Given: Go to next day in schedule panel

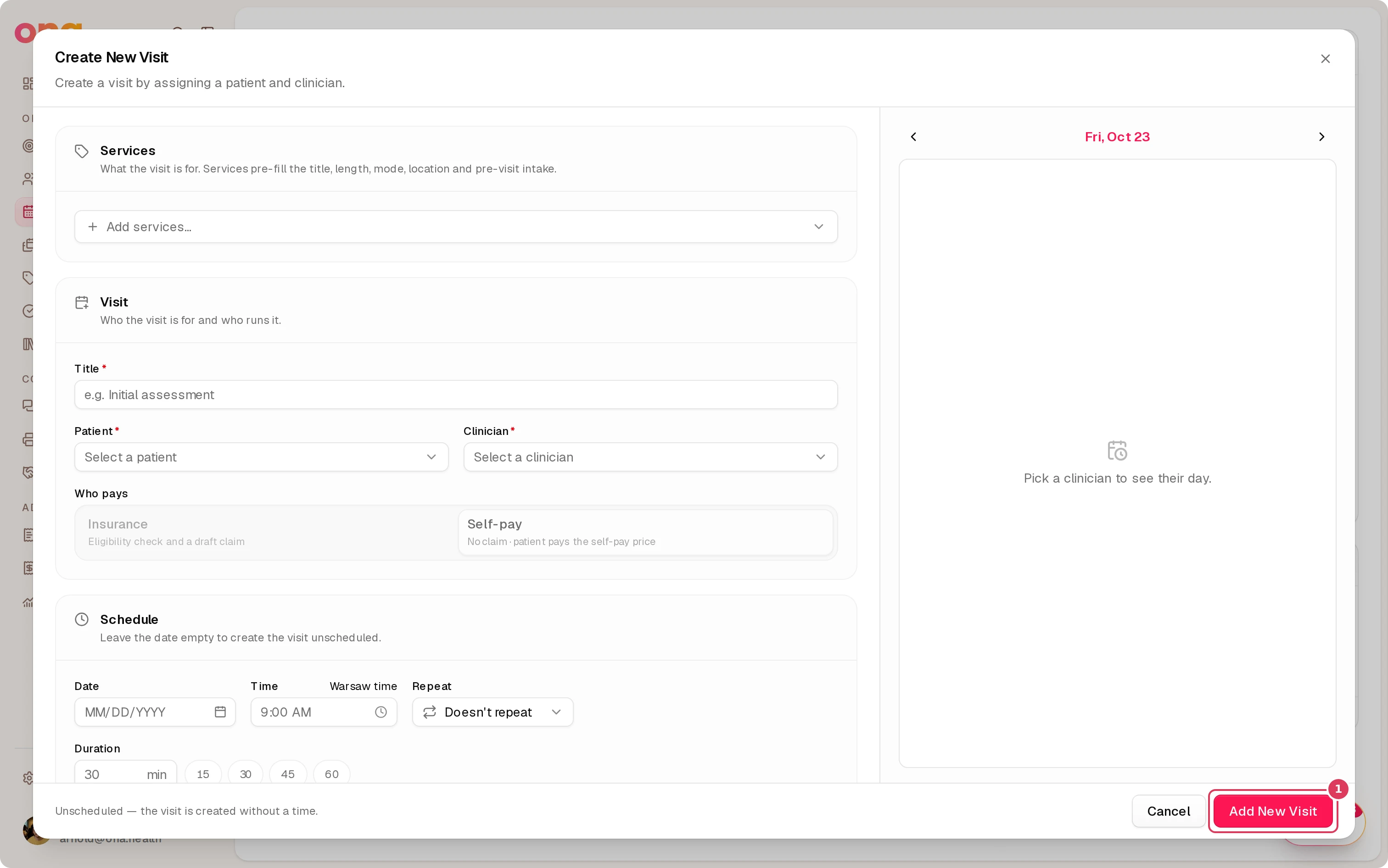Looking at the screenshot, I should click(x=1321, y=137).
